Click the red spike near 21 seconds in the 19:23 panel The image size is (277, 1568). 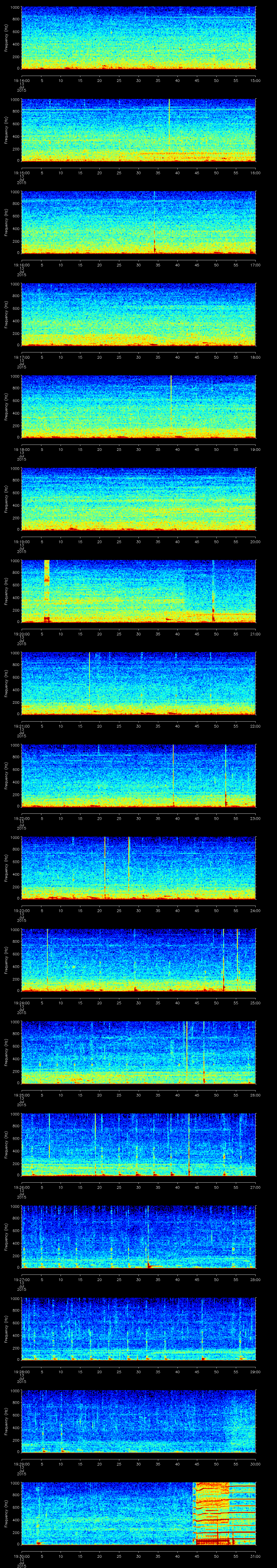tap(105, 864)
